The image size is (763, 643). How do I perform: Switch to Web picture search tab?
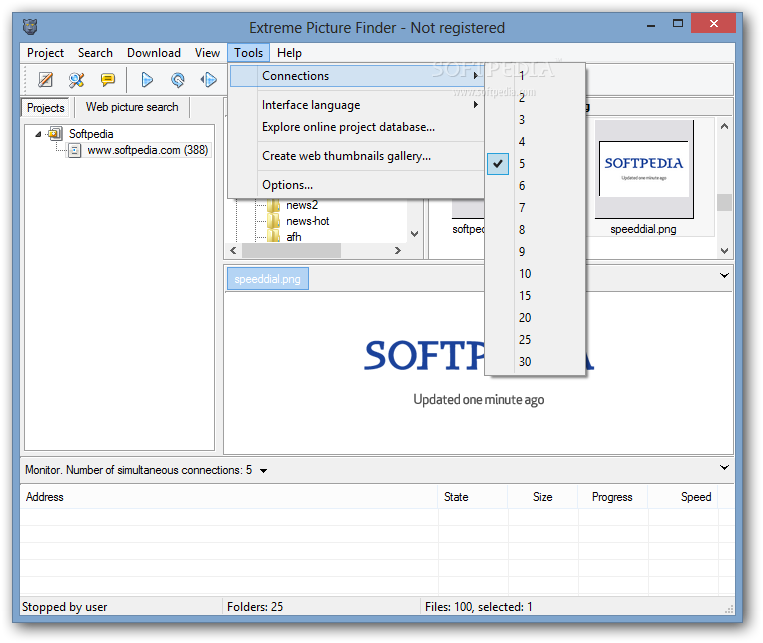[132, 107]
